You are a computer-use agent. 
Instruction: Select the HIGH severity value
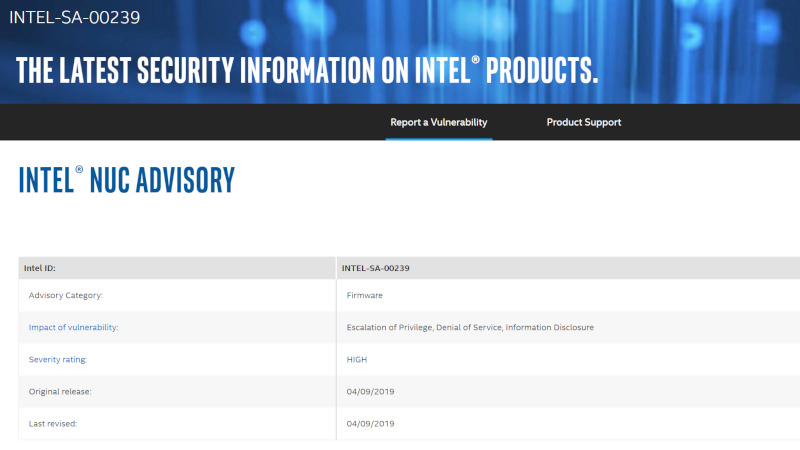tap(357, 359)
